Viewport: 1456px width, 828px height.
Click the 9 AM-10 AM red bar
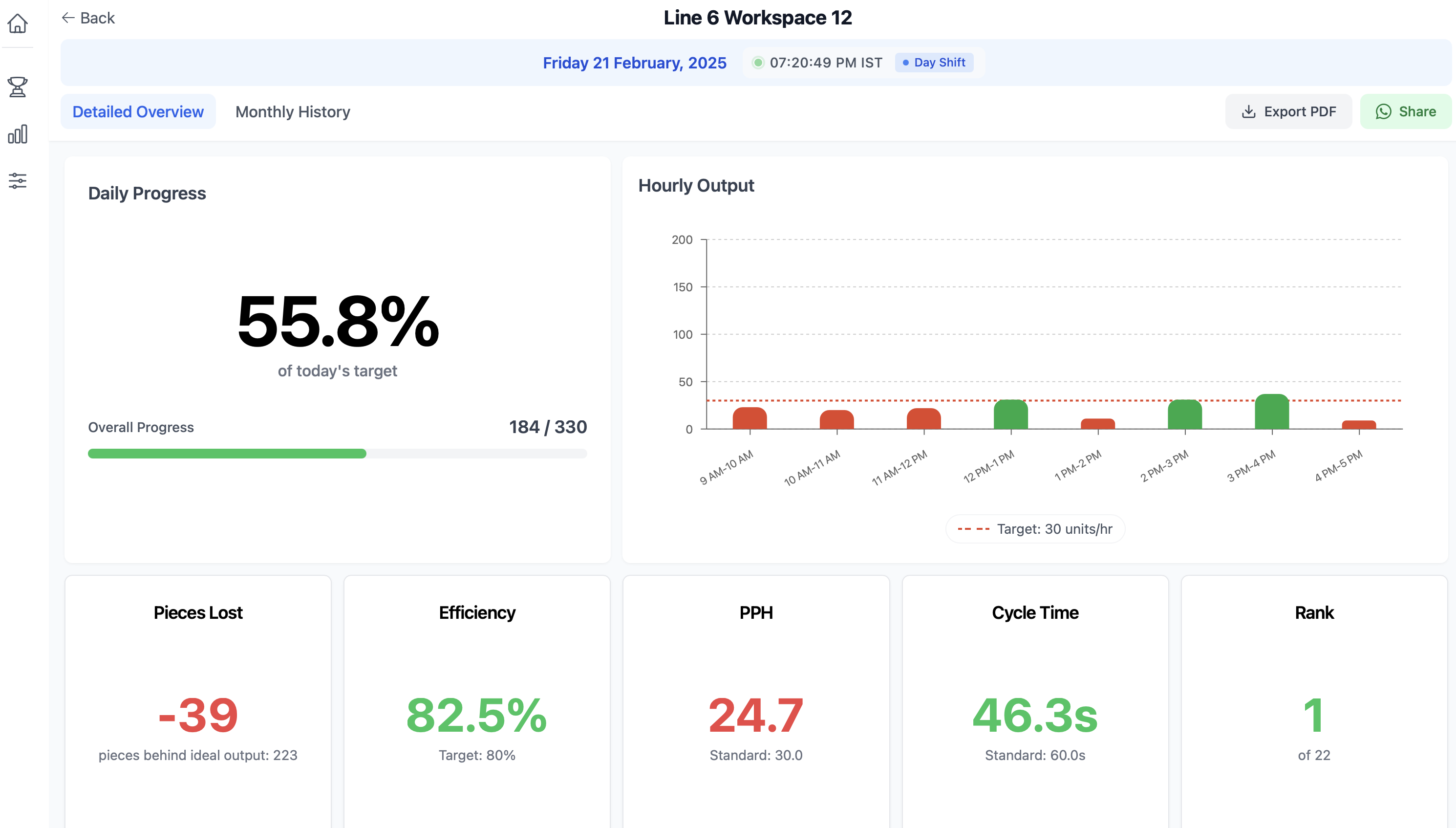tap(749, 418)
